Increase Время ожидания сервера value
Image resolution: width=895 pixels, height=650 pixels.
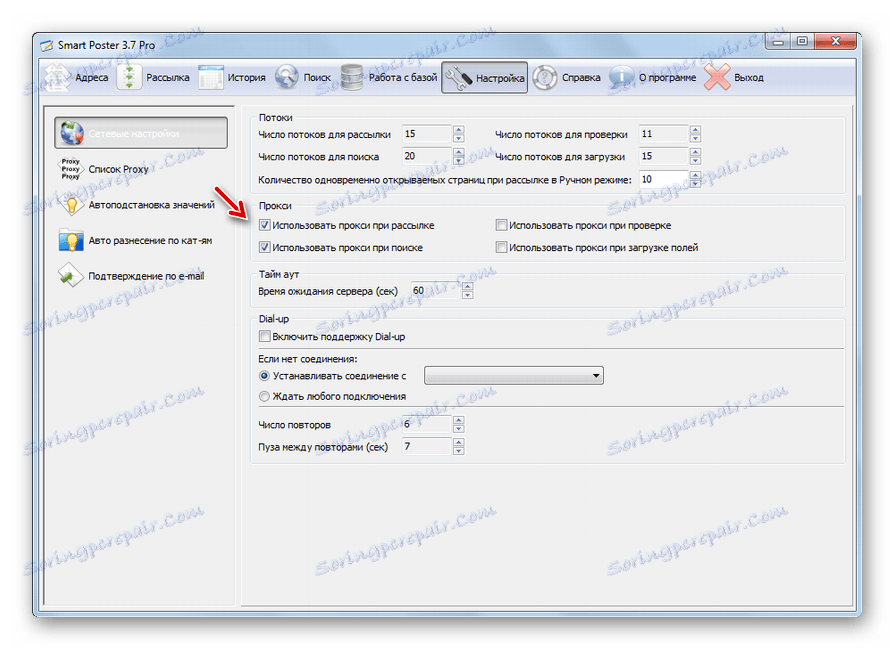point(467,286)
